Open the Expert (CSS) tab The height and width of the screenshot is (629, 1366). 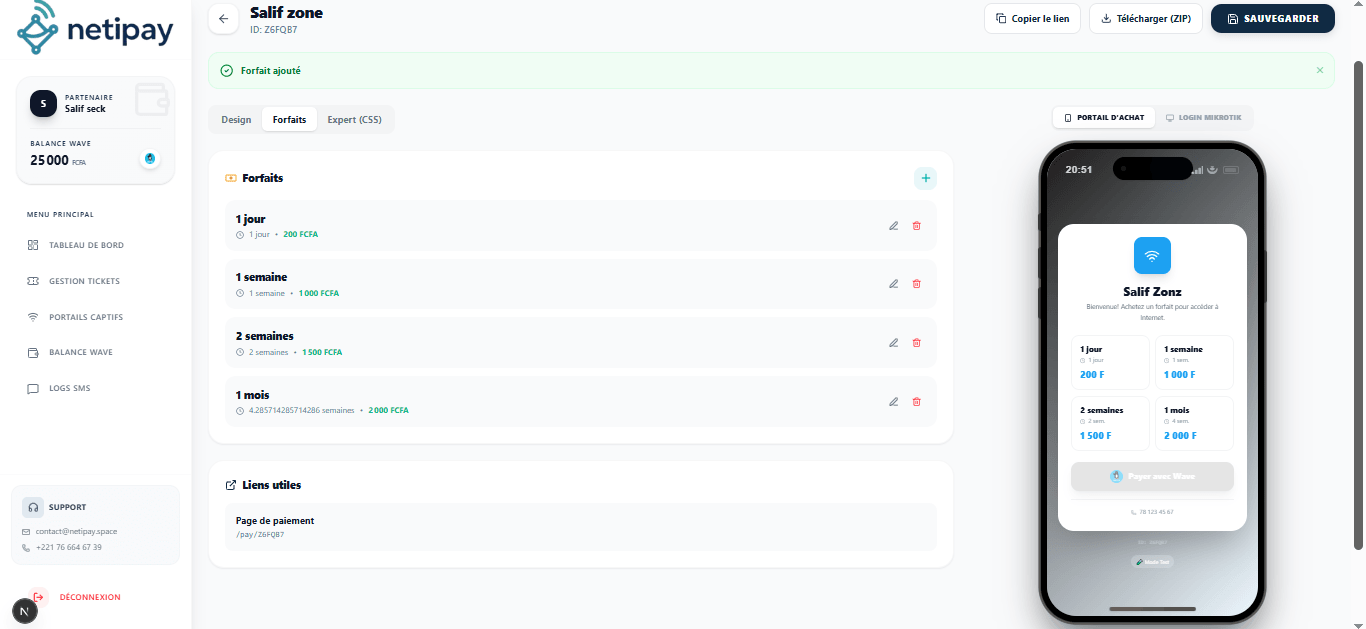(355, 119)
